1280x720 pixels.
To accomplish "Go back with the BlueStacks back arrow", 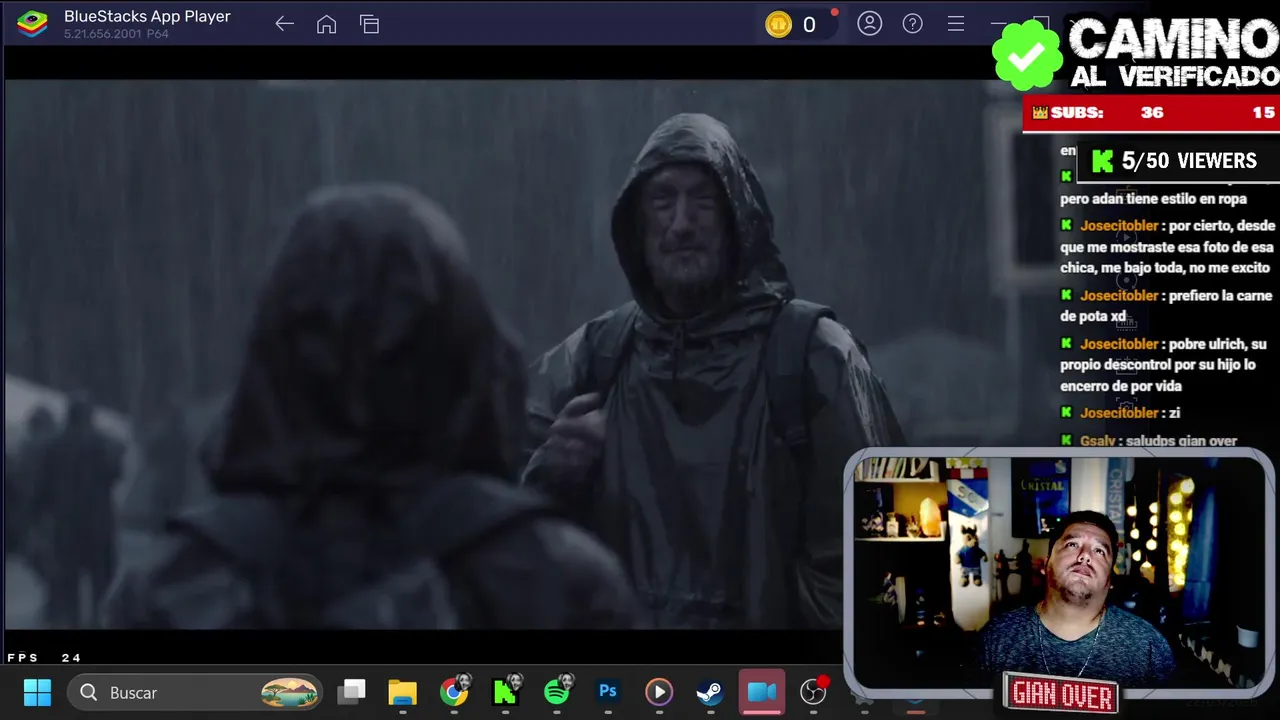I will pos(284,24).
